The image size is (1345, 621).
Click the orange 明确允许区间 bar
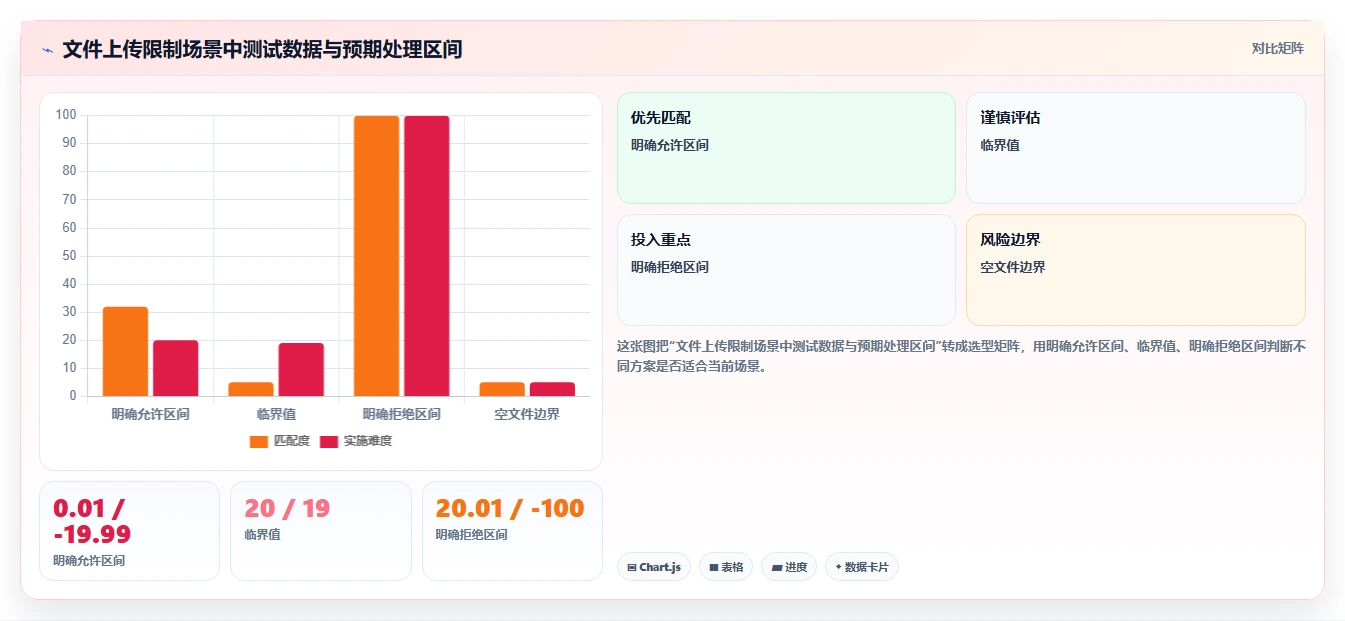[x=125, y=351]
